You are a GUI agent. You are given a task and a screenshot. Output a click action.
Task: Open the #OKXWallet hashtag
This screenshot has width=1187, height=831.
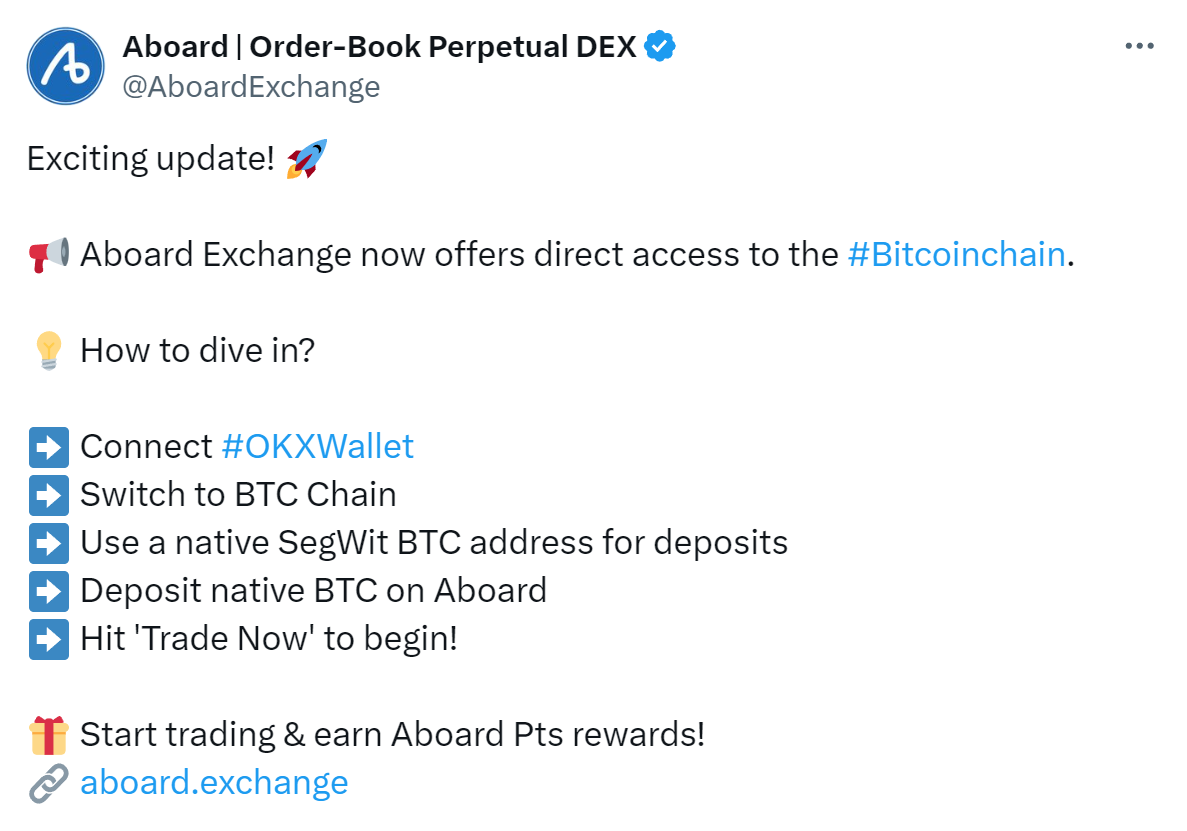coord(318,447)
